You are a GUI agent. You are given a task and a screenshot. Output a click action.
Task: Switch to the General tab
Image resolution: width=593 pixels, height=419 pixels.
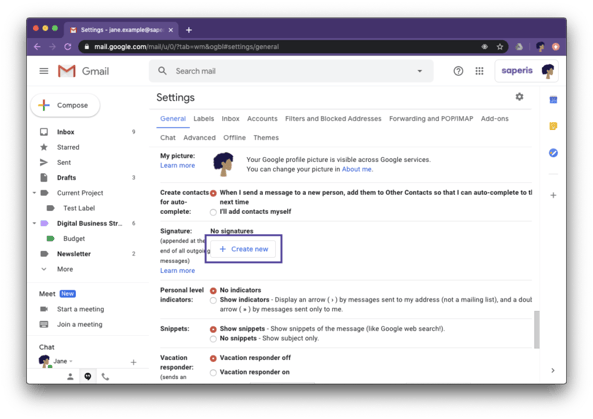(173, 118)
